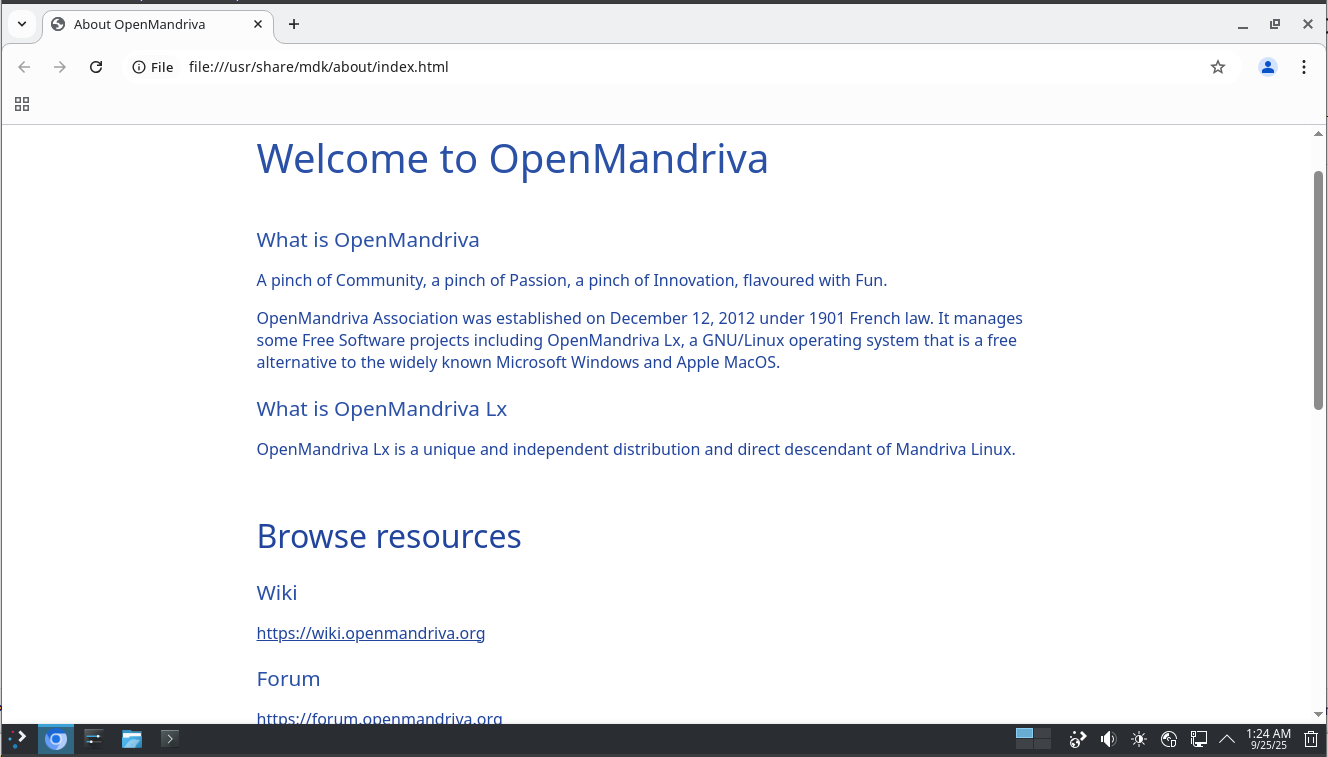
Task: Open the application launcher menu
Action: click(18, 739)
